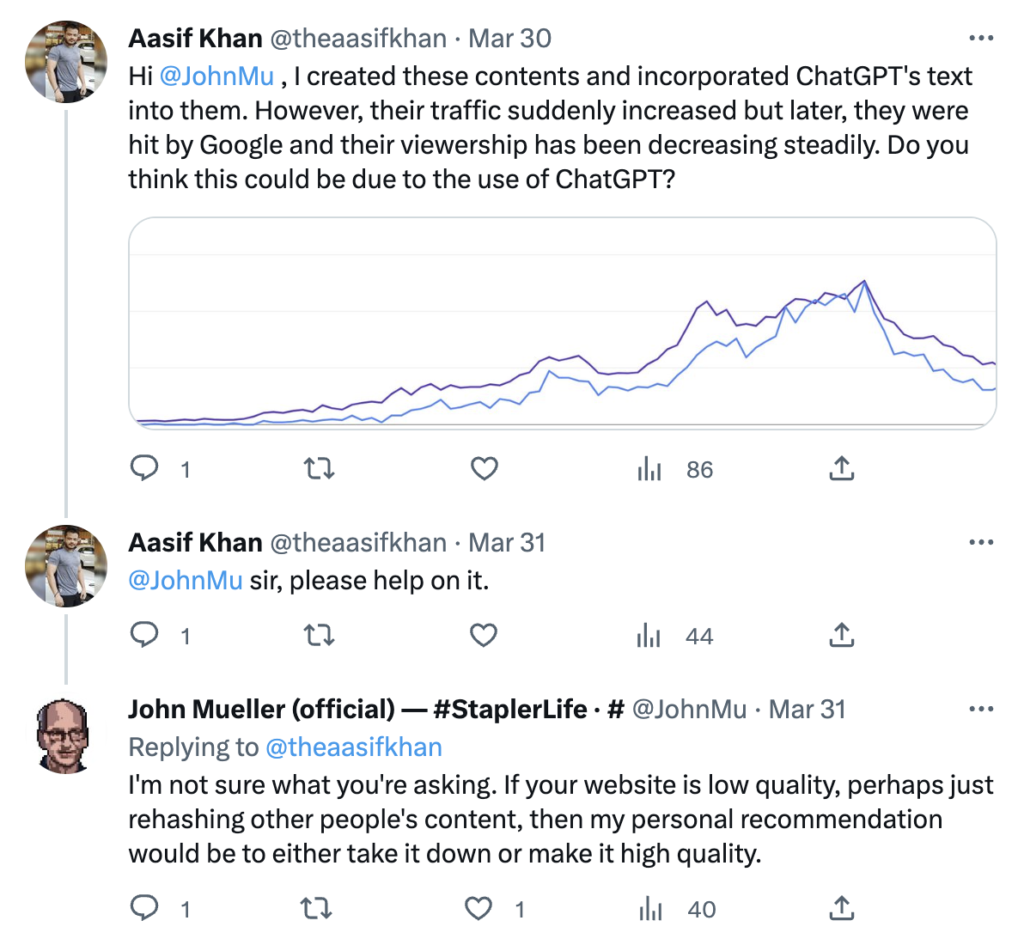Reply to the 'sir, please help' tweet
Screen dimensions: 1024x945
[x=144, y=635]
